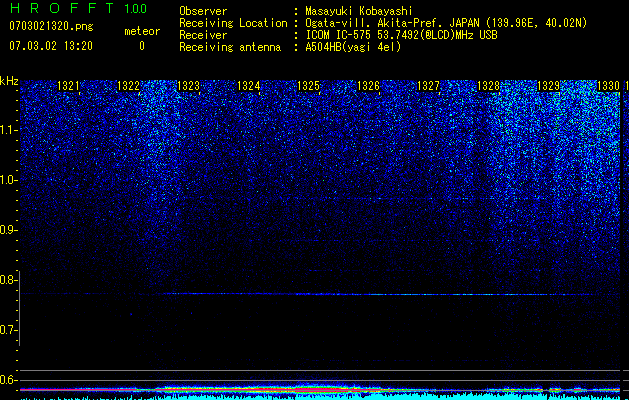
Task: Click the 1328 time marker
Action: click(x=488, y=85)
